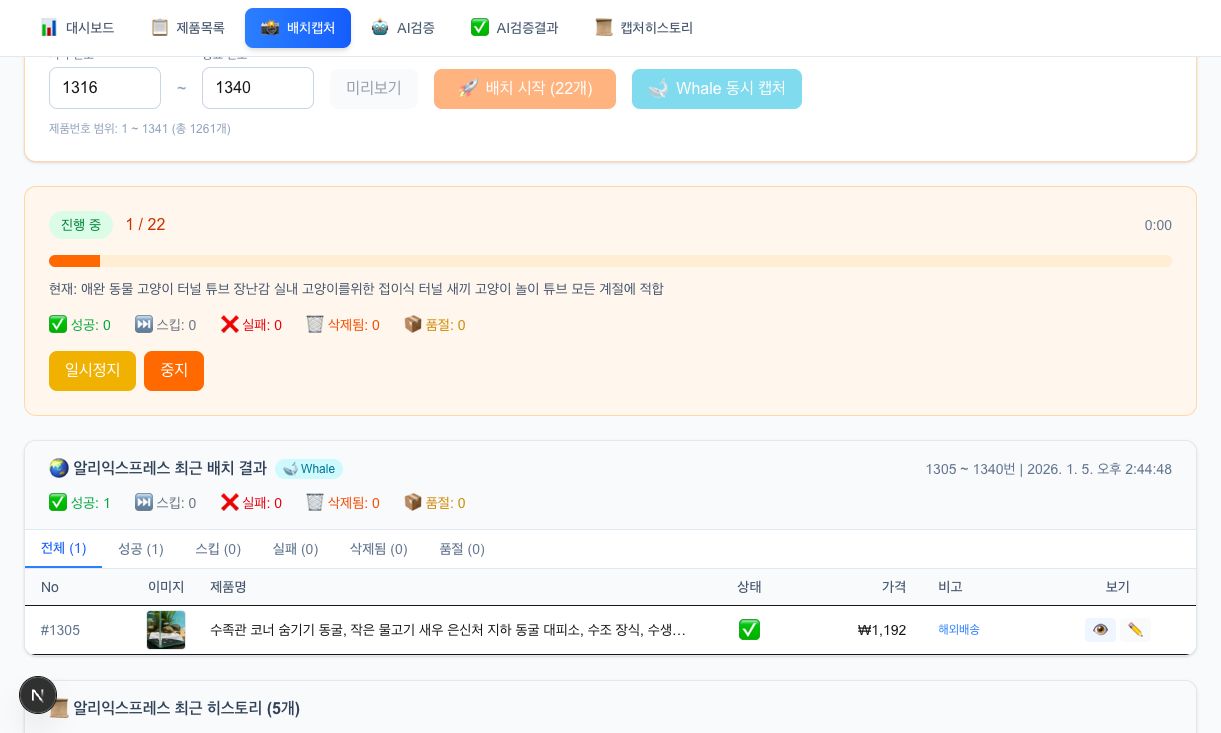Click the 해외배송 link in the table
The width and height of the screenshot is (1221, 733).
958,630
